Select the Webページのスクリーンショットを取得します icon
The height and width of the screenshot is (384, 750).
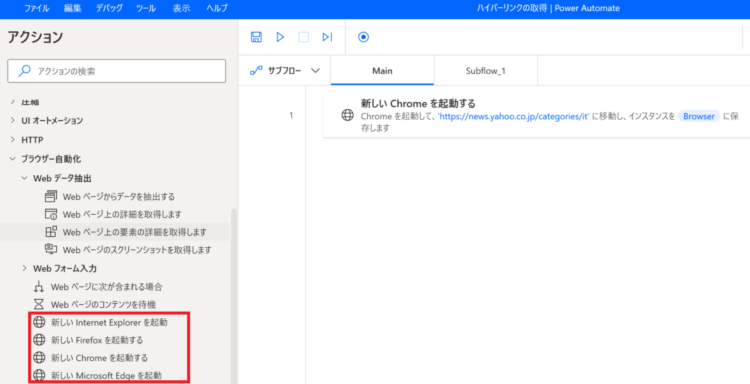click(51, 249)
